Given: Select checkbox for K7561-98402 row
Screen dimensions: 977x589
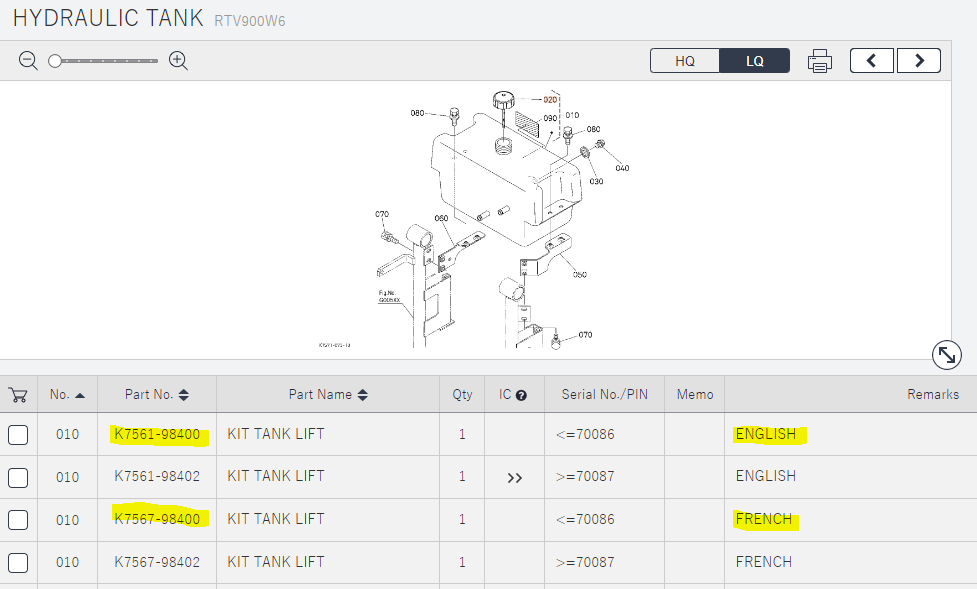Looking at the screenshot, I should (x=18, y=478).
